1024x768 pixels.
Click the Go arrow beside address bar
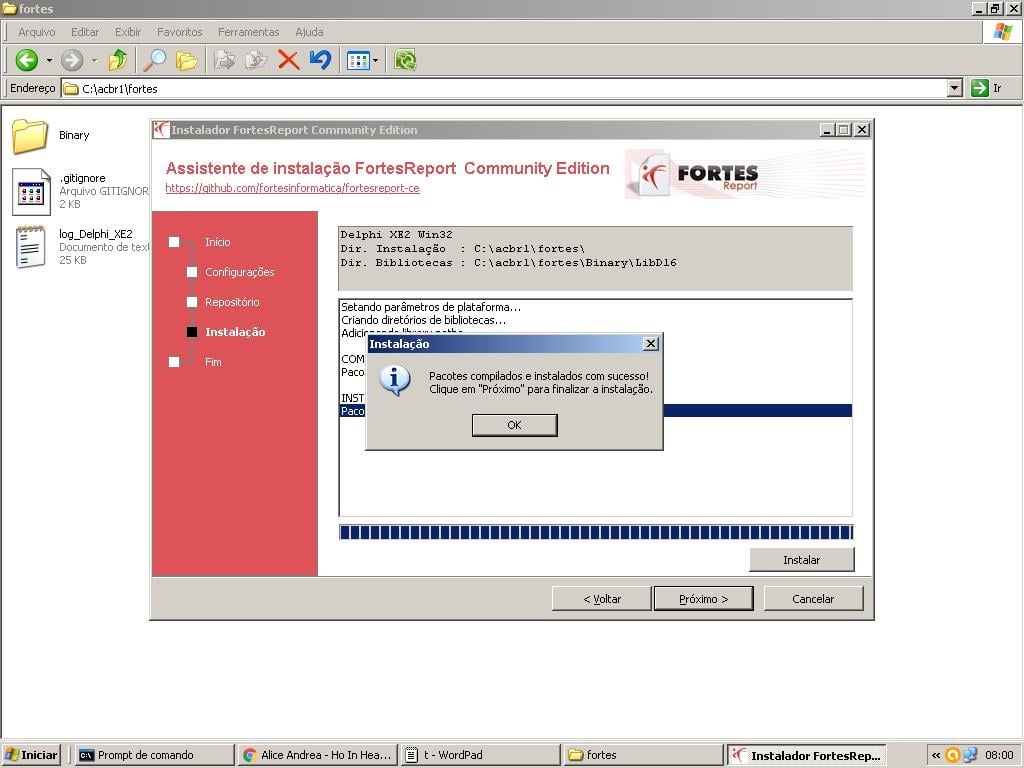pos(980,88)
